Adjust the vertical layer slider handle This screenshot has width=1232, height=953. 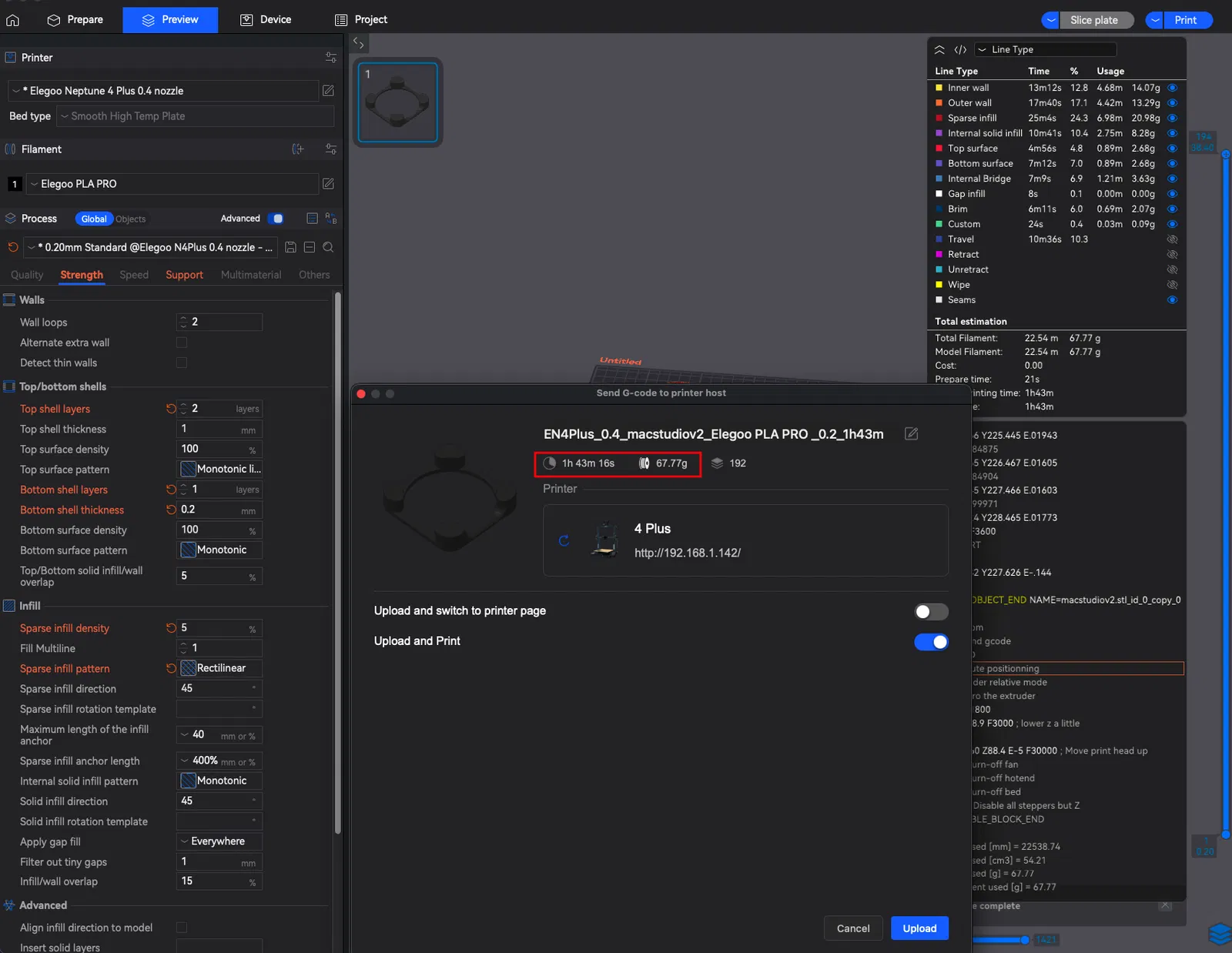[1226, 155]
